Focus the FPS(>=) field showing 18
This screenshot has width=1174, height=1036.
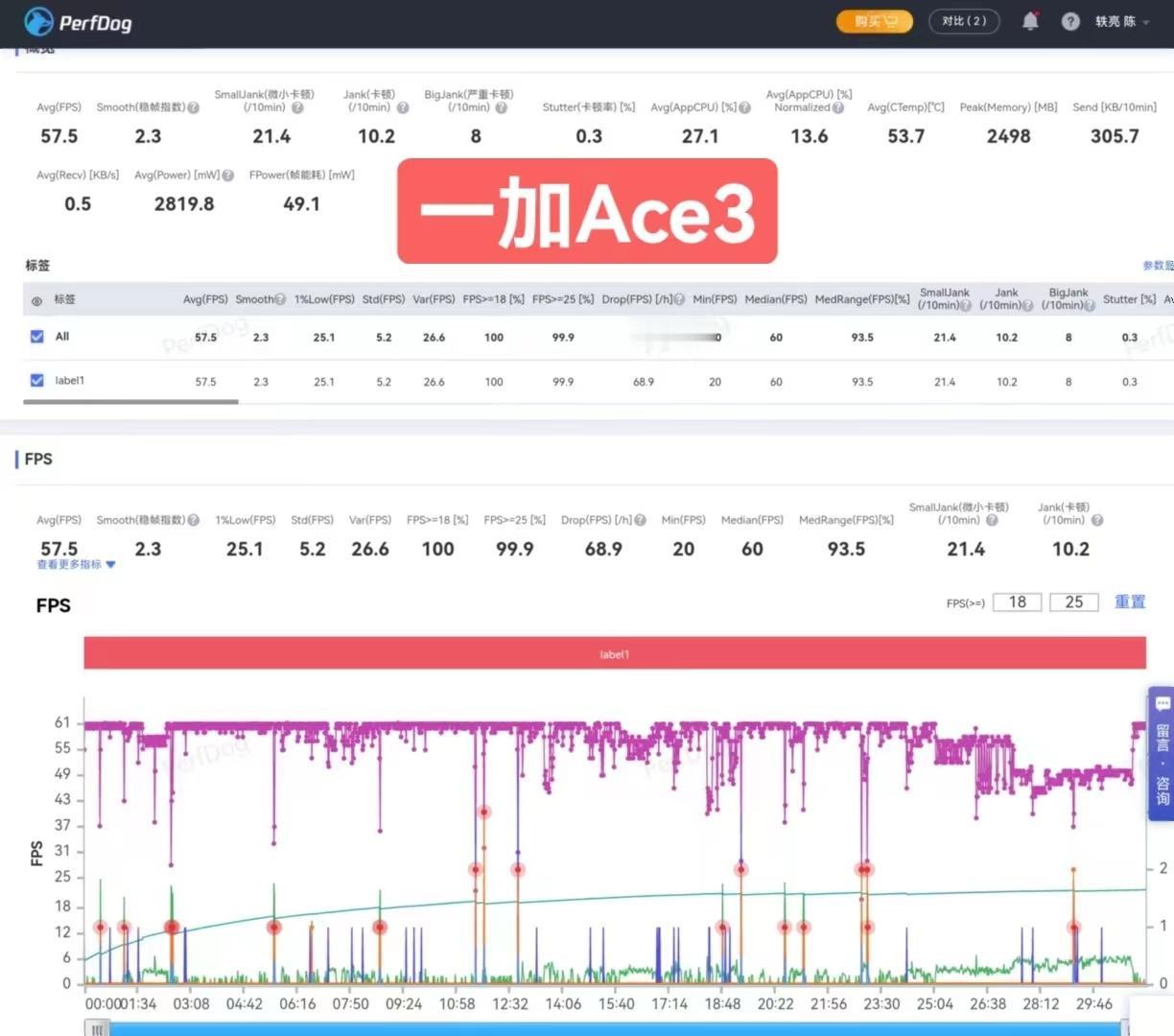click(x=1017, y=602)
